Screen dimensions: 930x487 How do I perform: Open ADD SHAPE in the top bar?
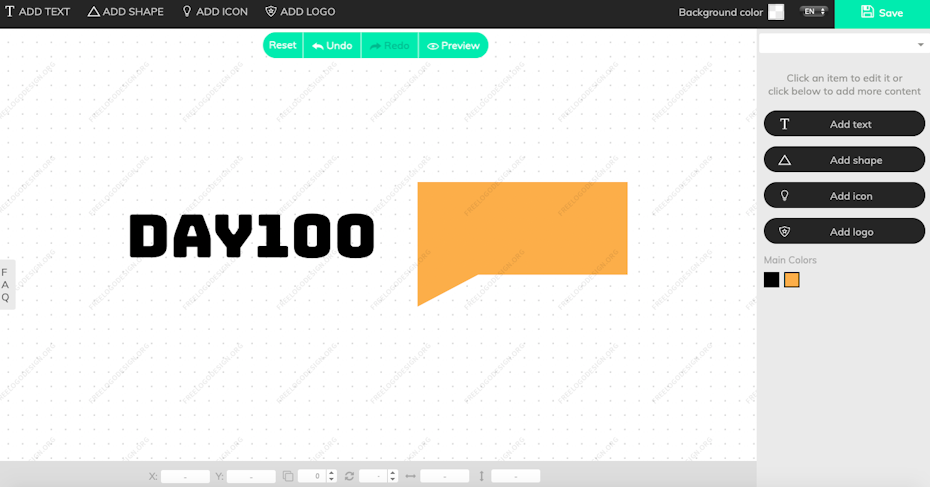126,12
